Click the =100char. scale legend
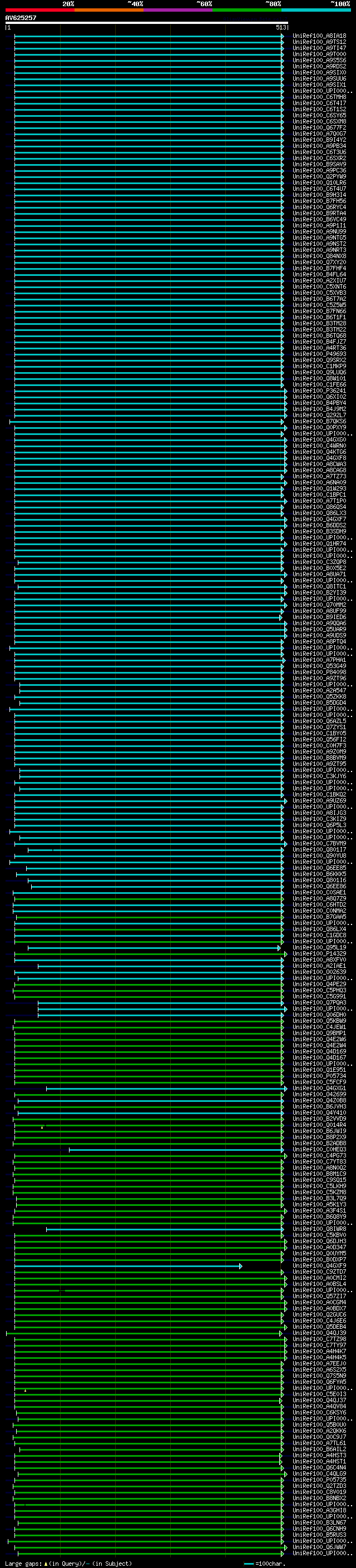 [264, 1564]
